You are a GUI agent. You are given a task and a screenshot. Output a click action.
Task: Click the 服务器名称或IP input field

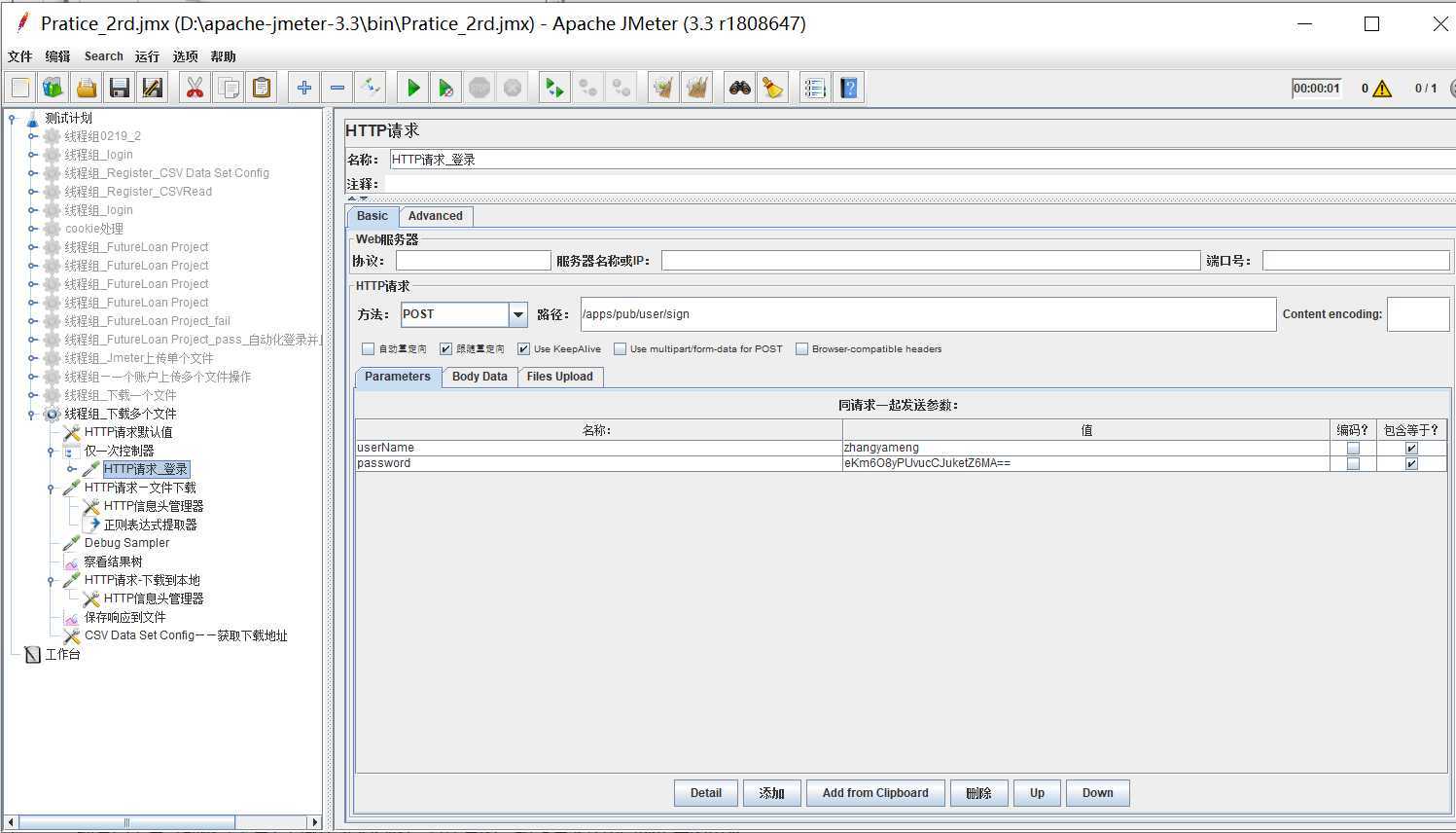pyautogui.click(x=931, y=261)
